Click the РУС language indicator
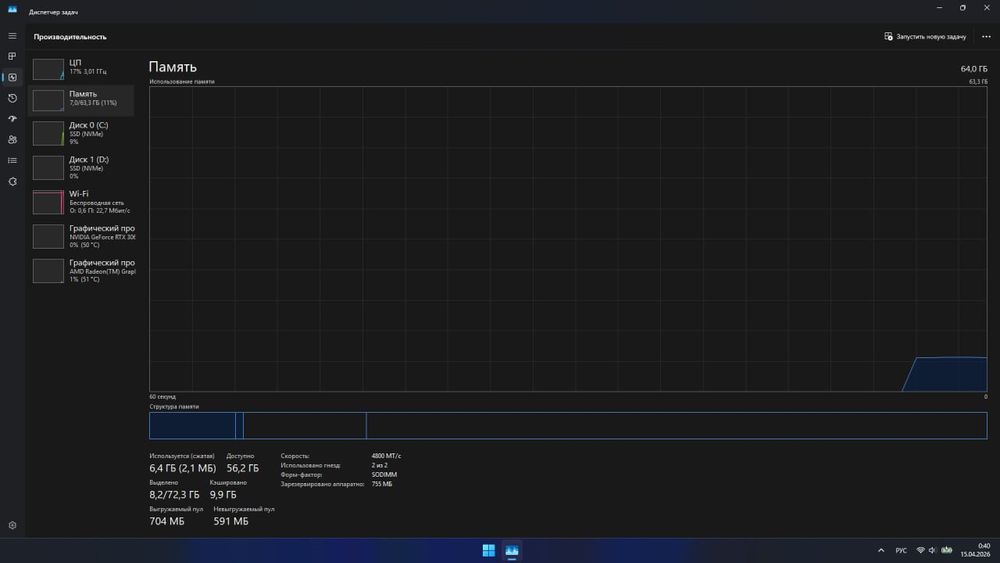 (901, 550)
